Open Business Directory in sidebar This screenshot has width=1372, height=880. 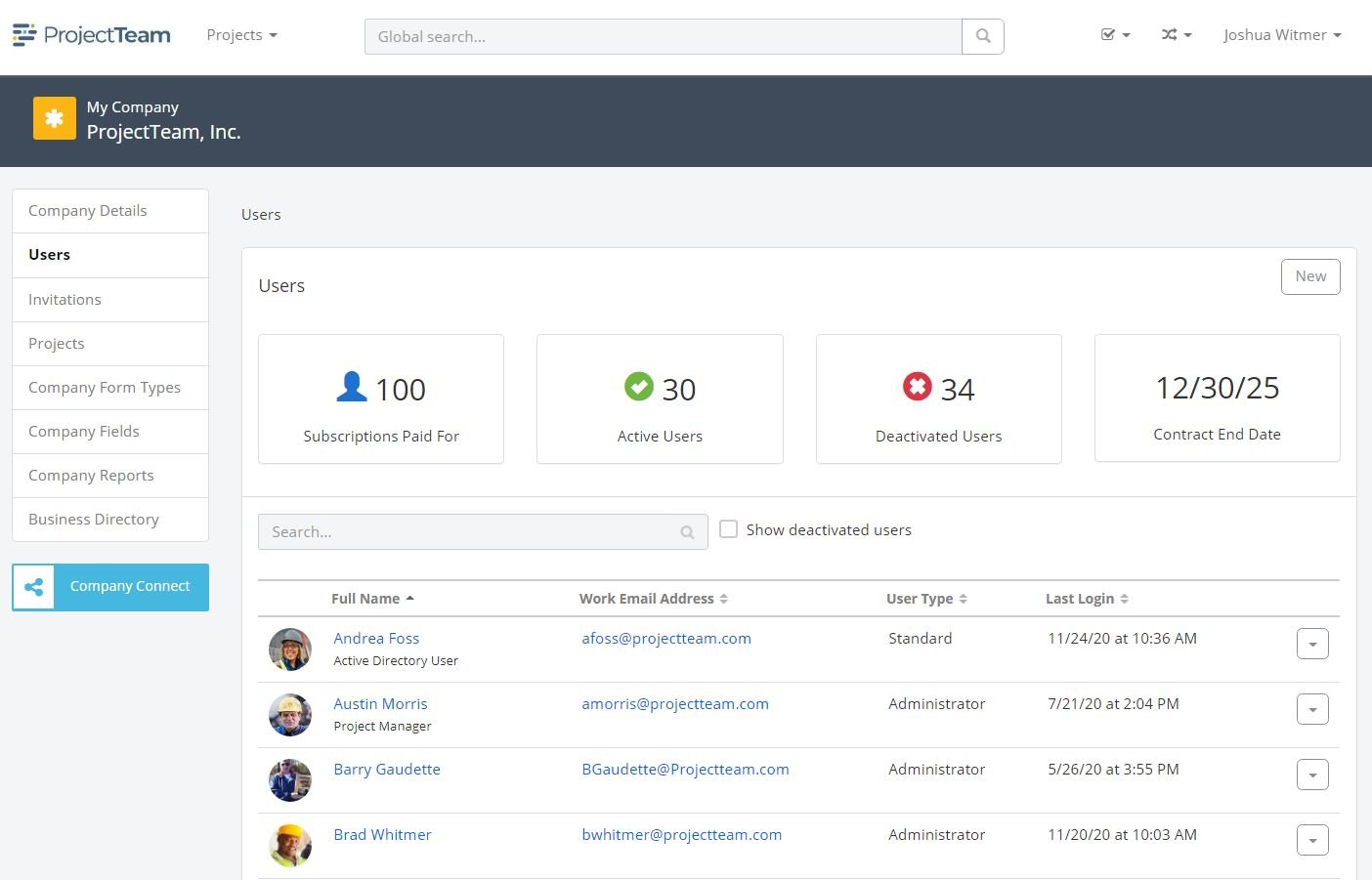tap(110, 520)
